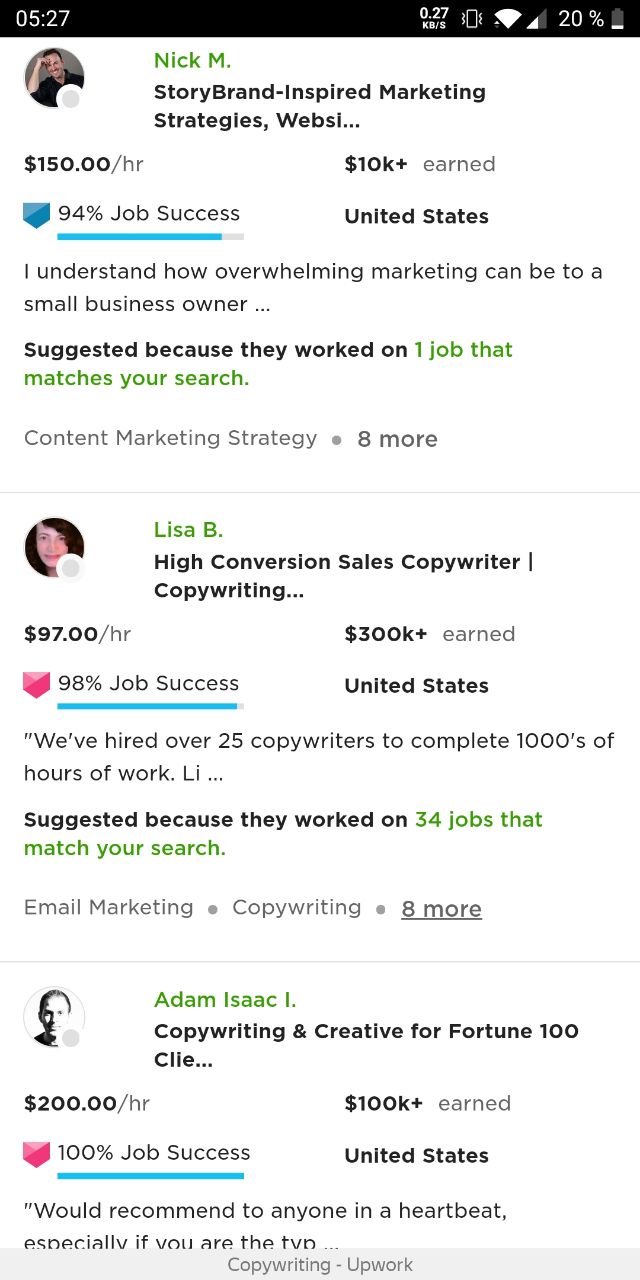The image size is (640, 1280).
Task: Tap Adam Isaac I.'s pink job success badge
Action: (36, 1155)
